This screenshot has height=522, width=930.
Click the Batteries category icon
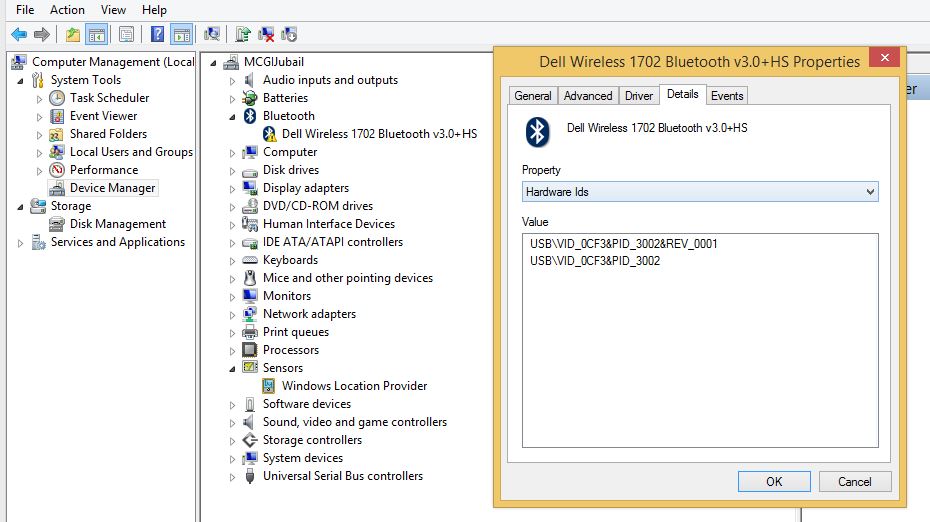click(250, 98)
